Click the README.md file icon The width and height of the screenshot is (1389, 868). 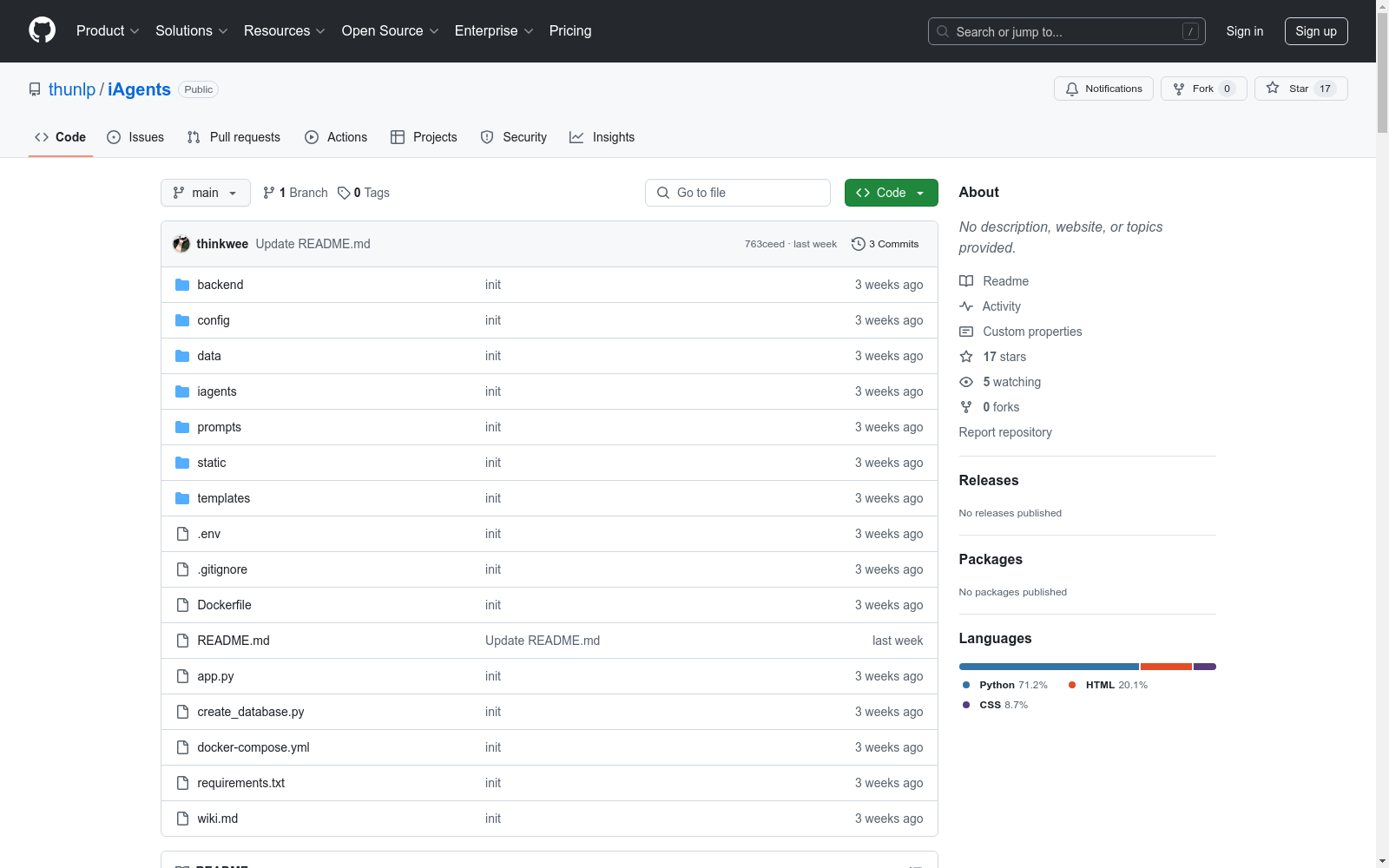pyautogui.click(x=182, y=641)
